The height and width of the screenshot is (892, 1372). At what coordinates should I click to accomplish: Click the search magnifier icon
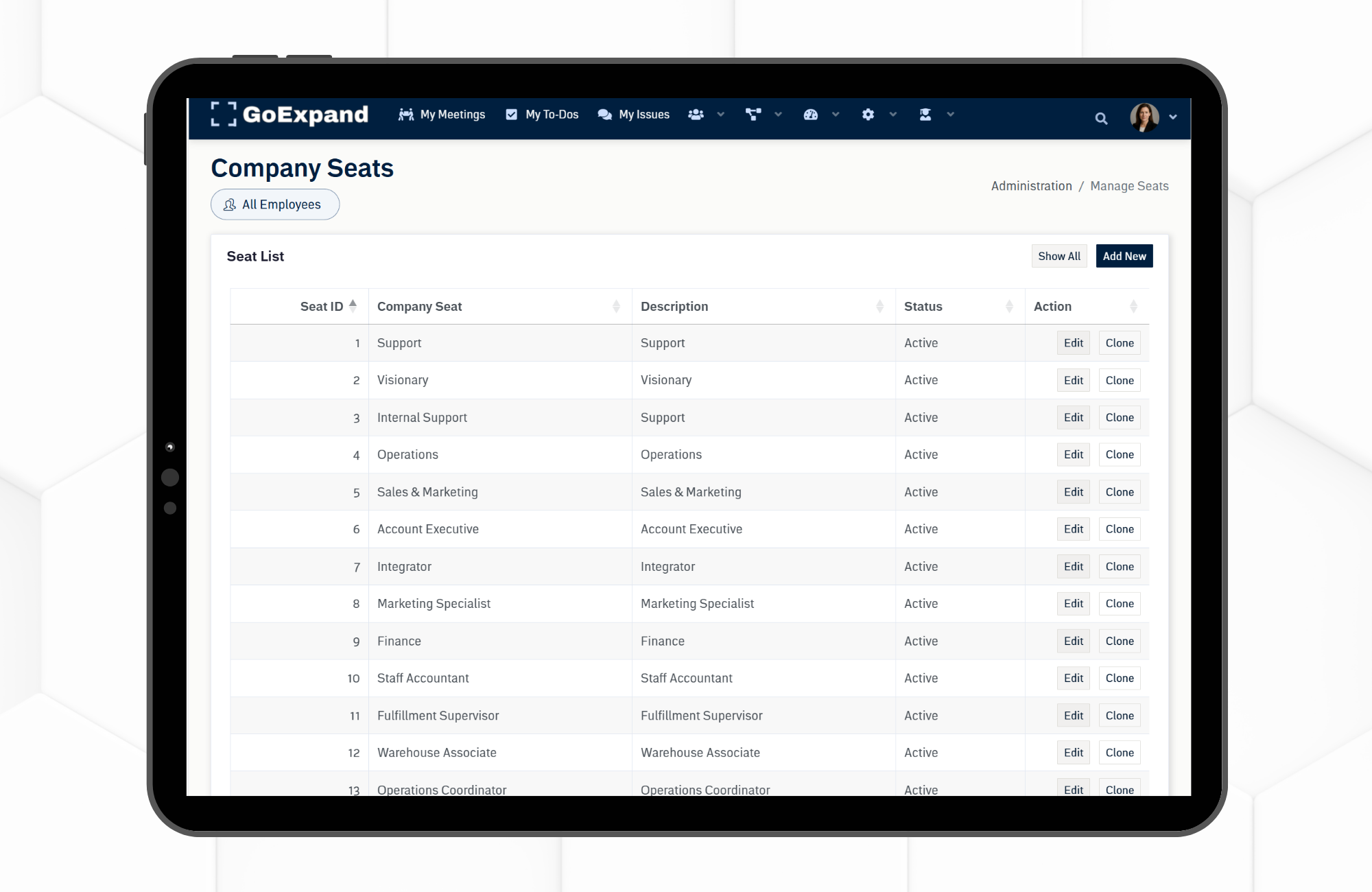pyautogui.click(x=1101, y=119)
